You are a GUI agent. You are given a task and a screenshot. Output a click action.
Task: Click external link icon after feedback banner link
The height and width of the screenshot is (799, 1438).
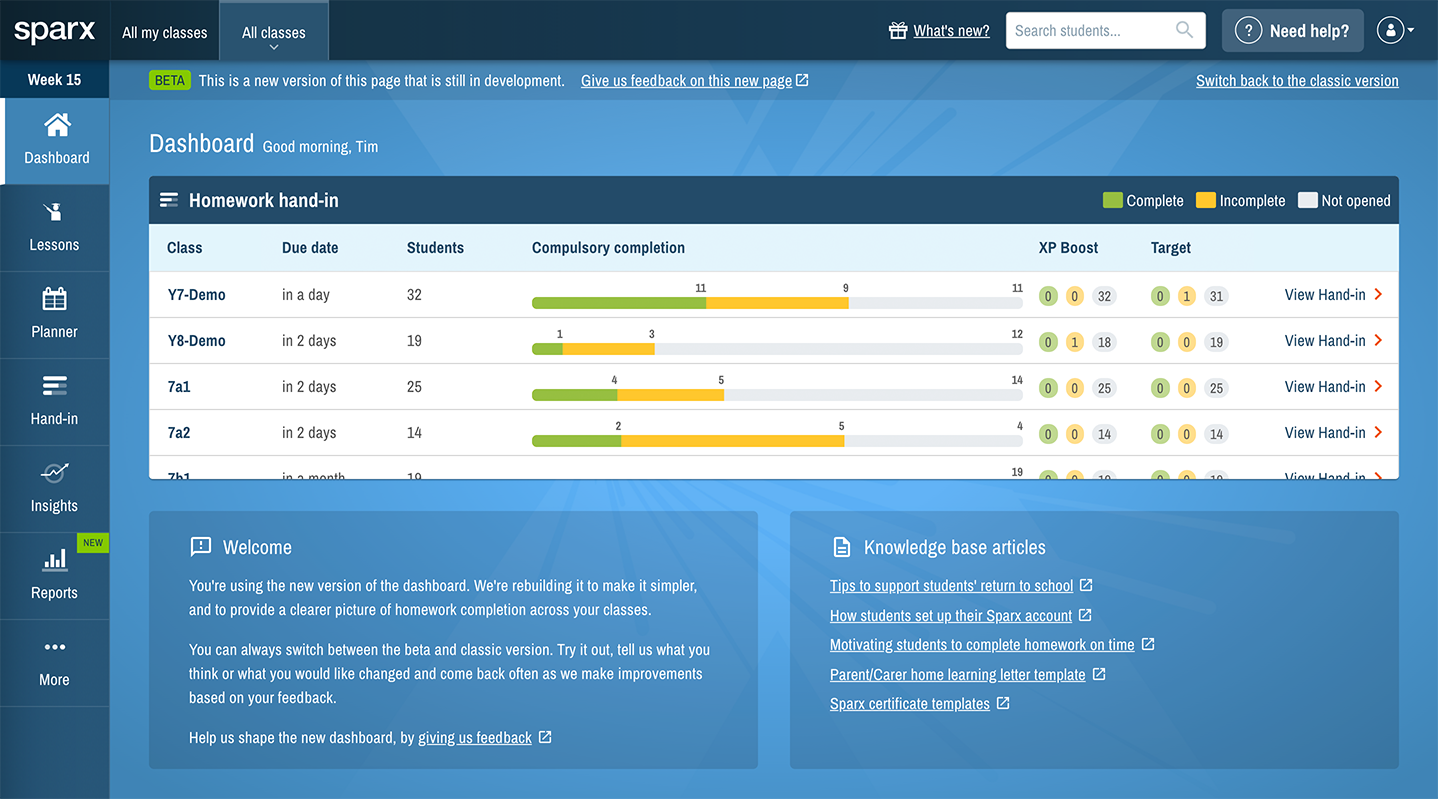pyautogui.click(x=802, y=80)
